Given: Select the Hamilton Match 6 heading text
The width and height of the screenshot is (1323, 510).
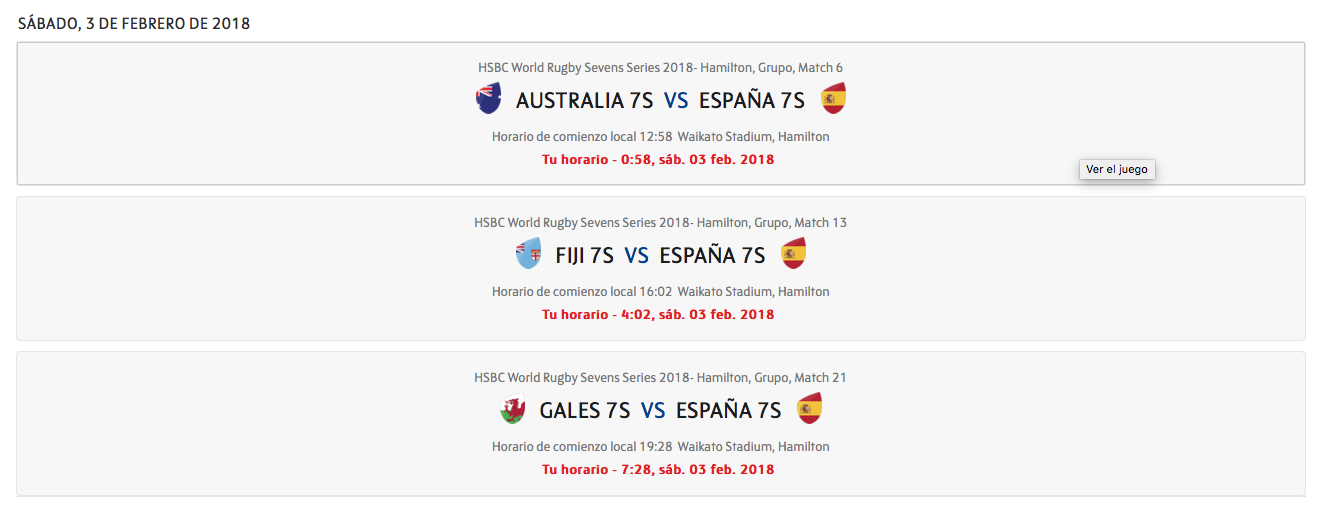Looking at the screenshot, I should coord(660,68).
